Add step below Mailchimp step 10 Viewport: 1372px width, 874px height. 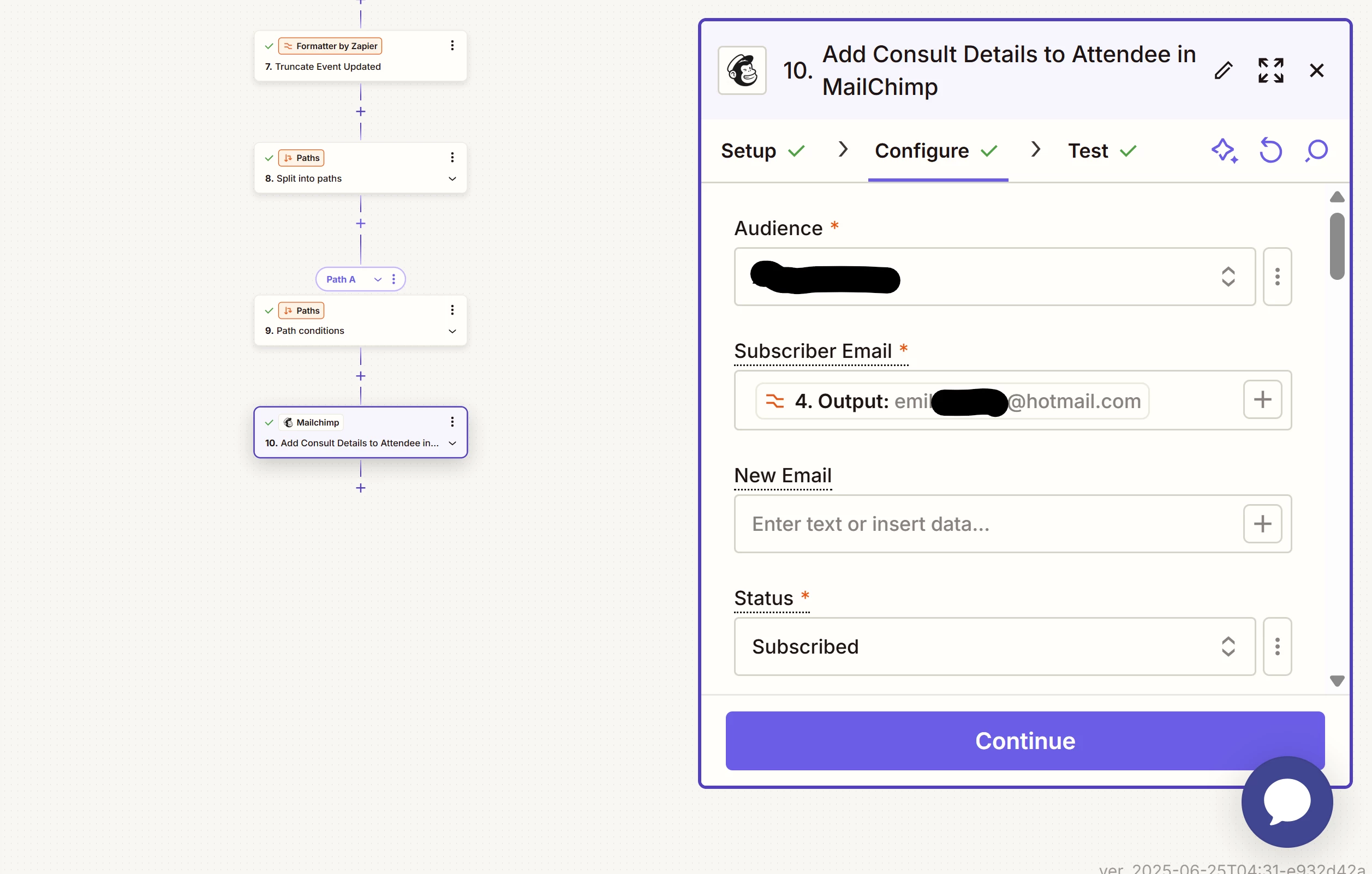tap(361, 488)
